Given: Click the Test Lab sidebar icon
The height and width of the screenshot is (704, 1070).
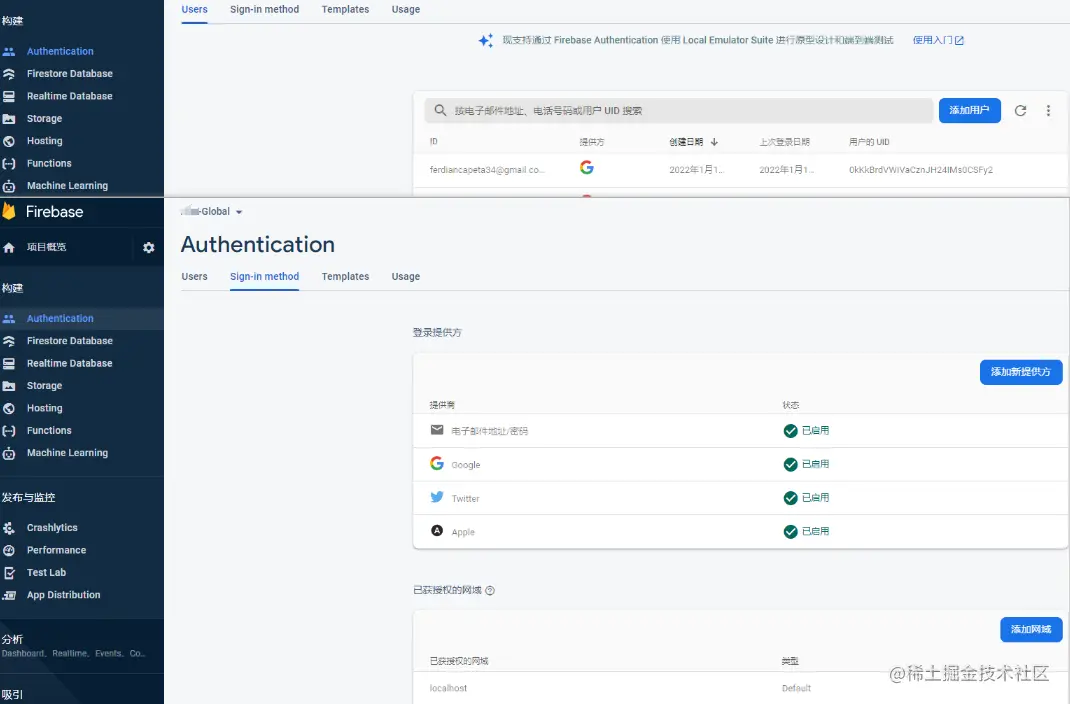Looking at the screenshot, I should (9, 573).
